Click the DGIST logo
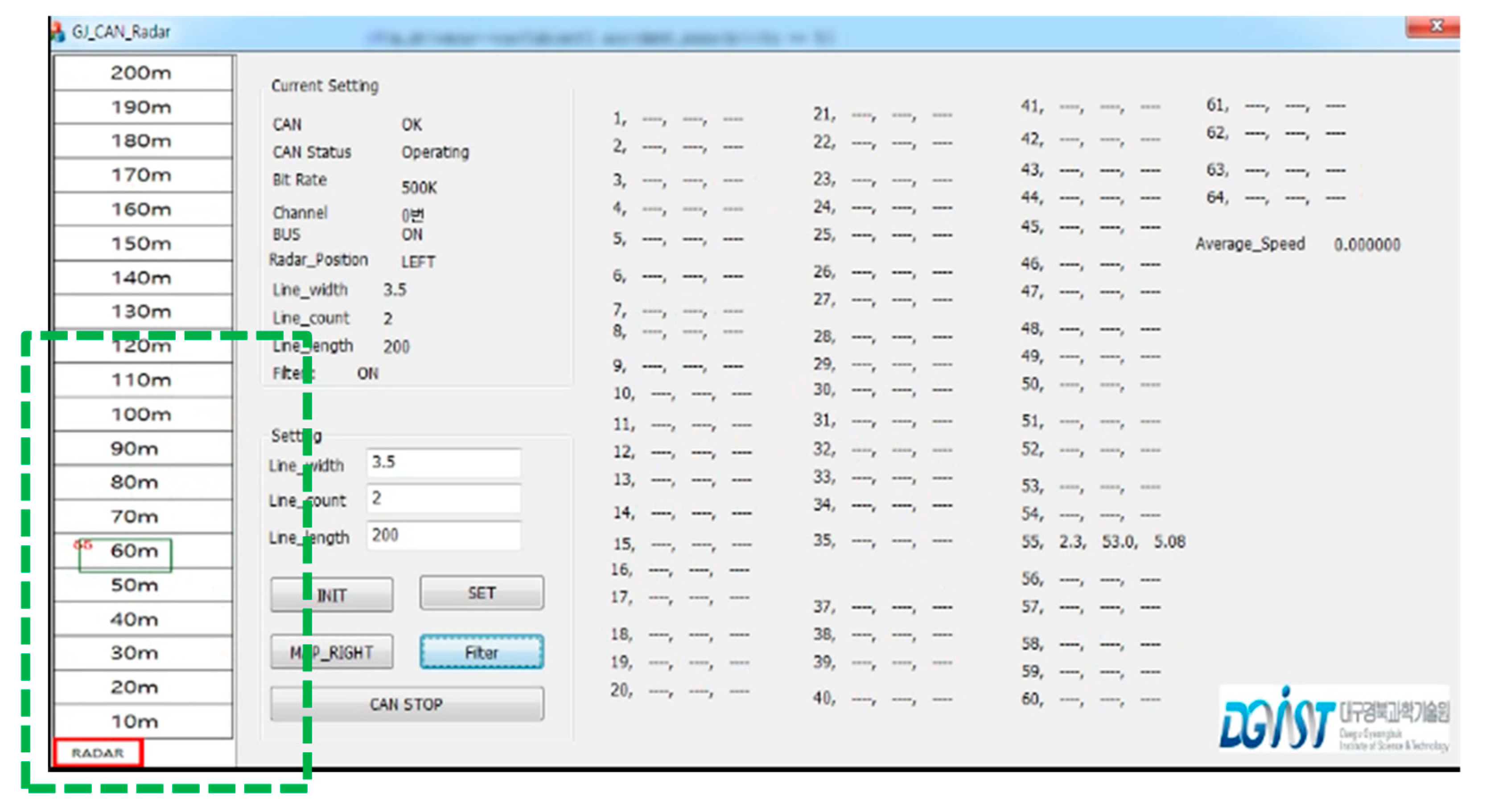Image resolution: width=1486 pixels, height=812 pixels. point(1333,719)
